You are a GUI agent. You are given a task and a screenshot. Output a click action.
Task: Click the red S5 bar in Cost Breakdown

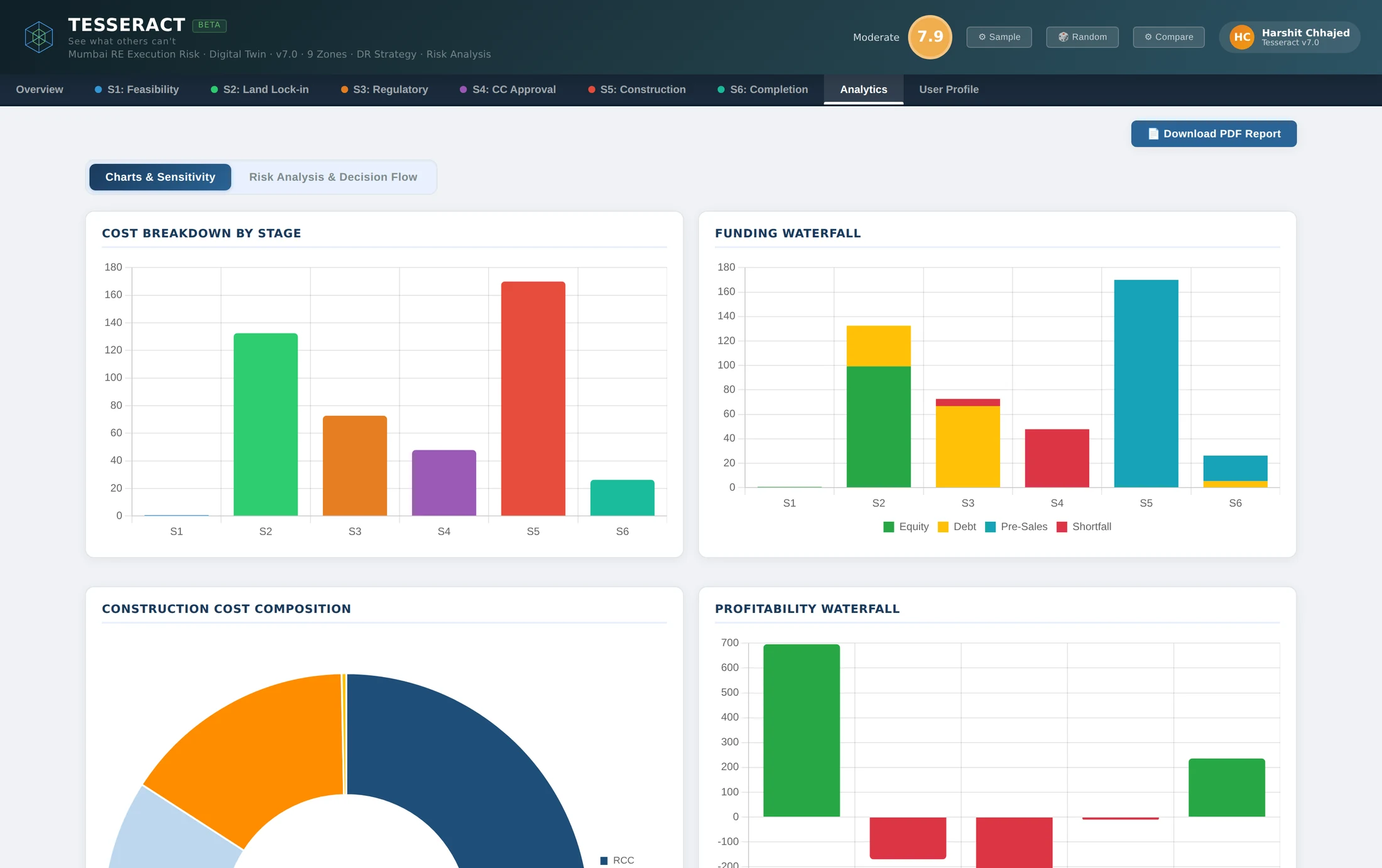533,399
